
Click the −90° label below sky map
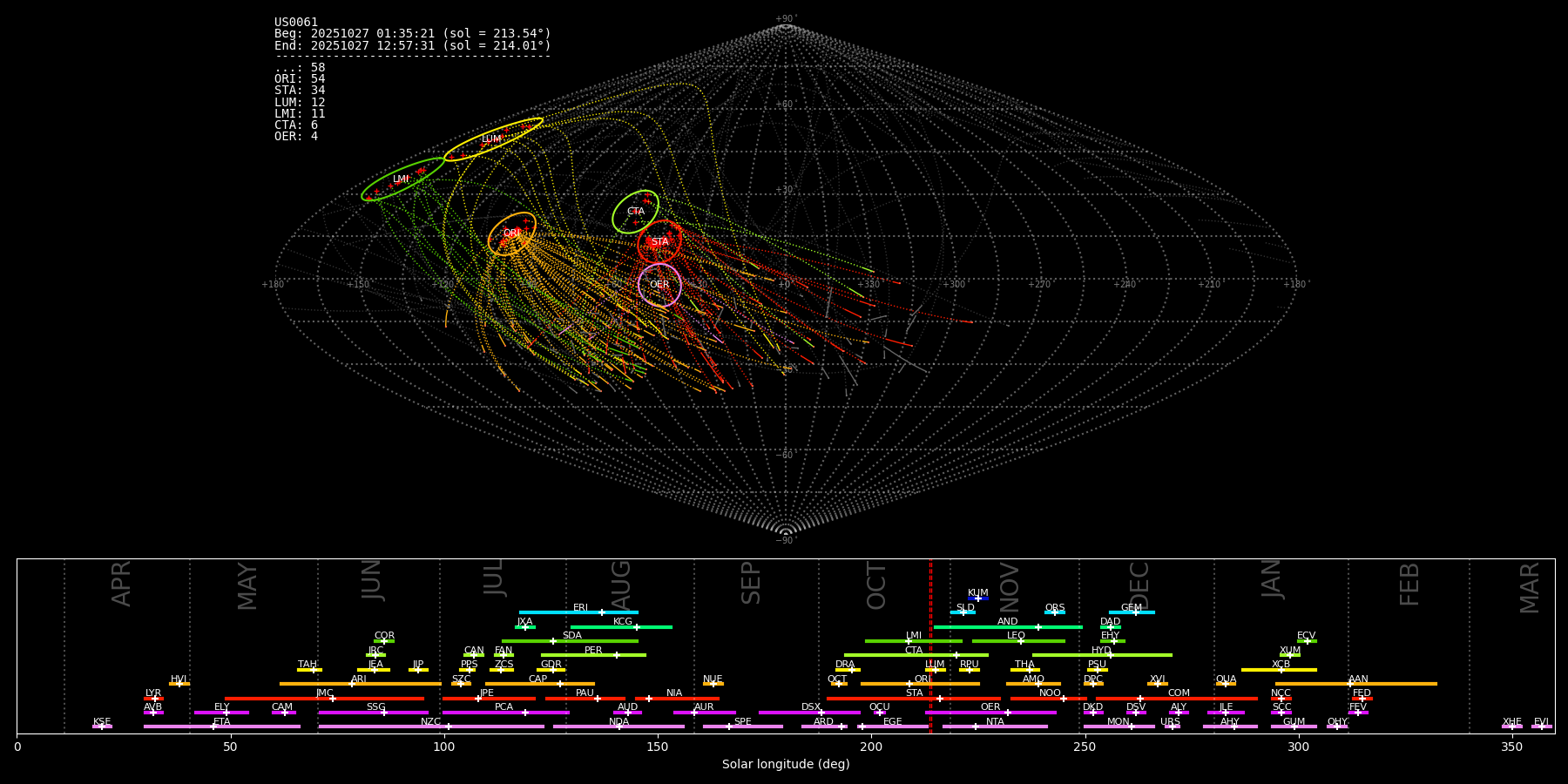click(785, 541)
